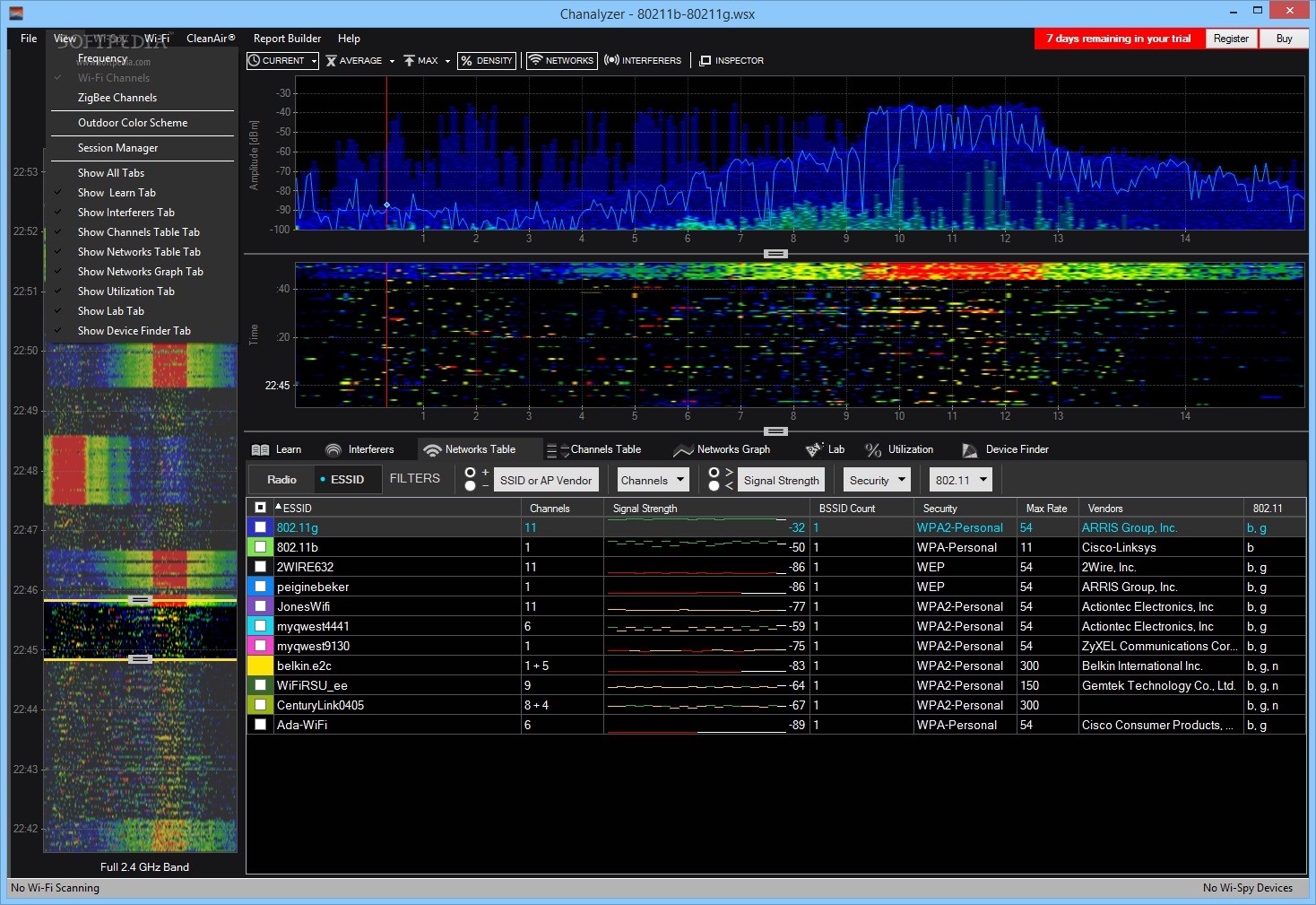Click the olive CenturyLink0405 color swatch
This screenshot has height=905, width=1316.
click(x=260, y=705)
